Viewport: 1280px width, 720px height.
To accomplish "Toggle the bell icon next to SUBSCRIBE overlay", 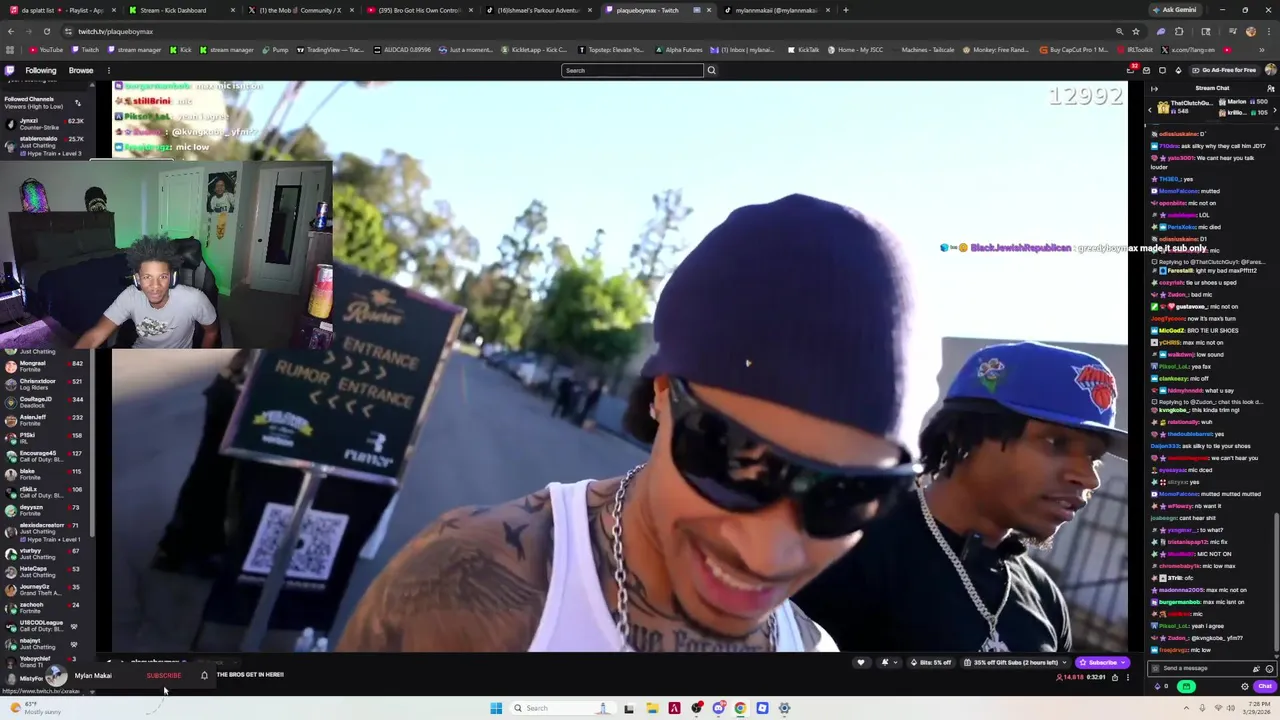I will [204, 675].
